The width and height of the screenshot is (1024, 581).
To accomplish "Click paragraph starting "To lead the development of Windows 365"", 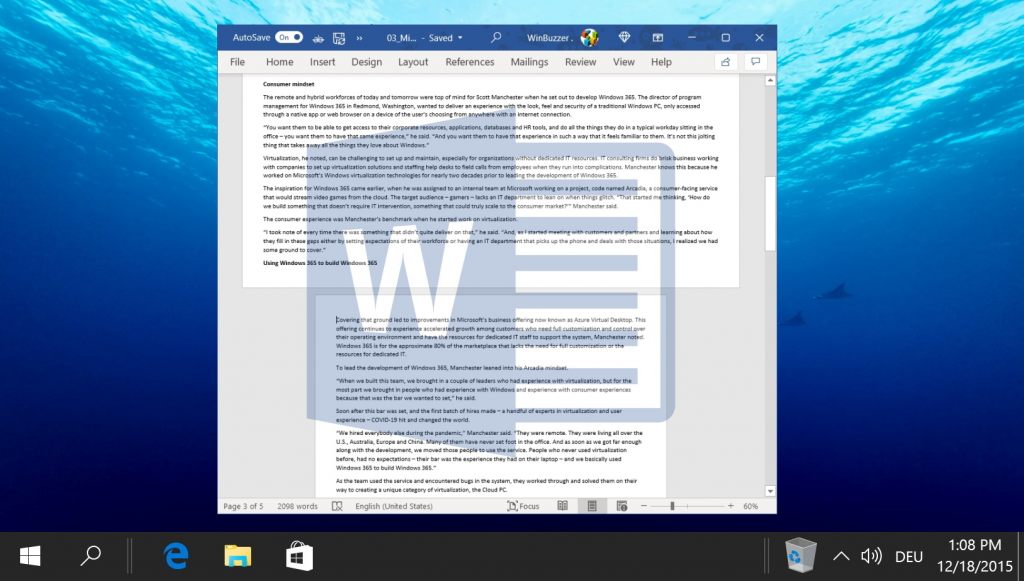I will click(452, 368).
